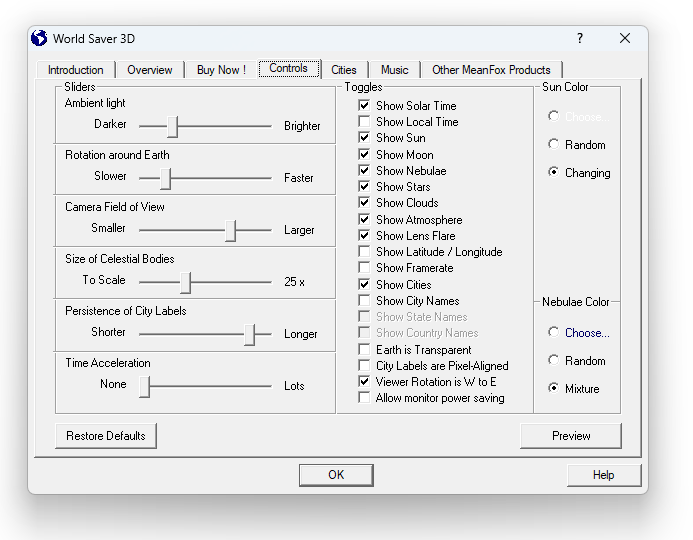The width and height of the screenshot is (693, 540).
Task: Click the Restore Defaults button
Action: pos(106,436)
